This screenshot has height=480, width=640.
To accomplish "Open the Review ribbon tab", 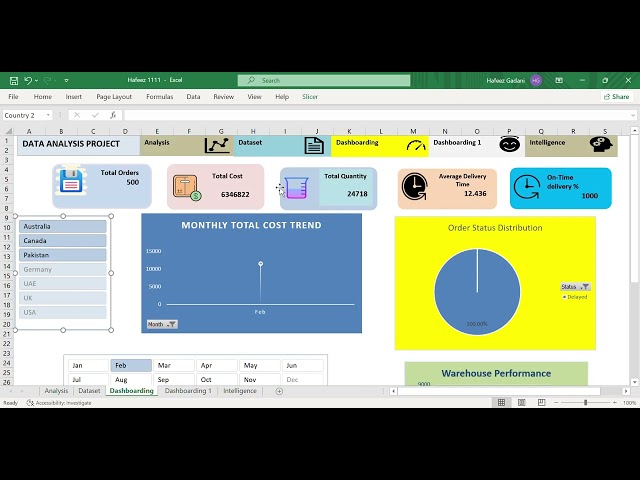I will 224,97.
